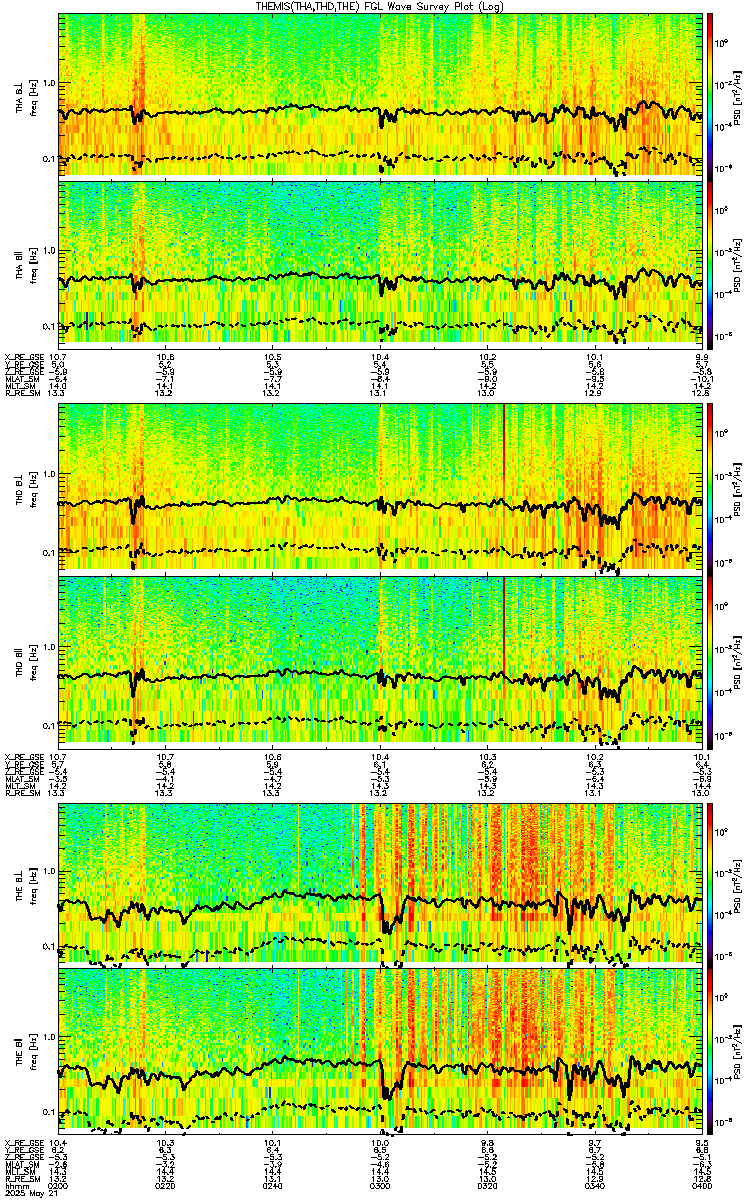This screenshot has height=1200, width=750.
Task: Click the PSD color bar beside THA B-parallel panel
Action: 710,263
